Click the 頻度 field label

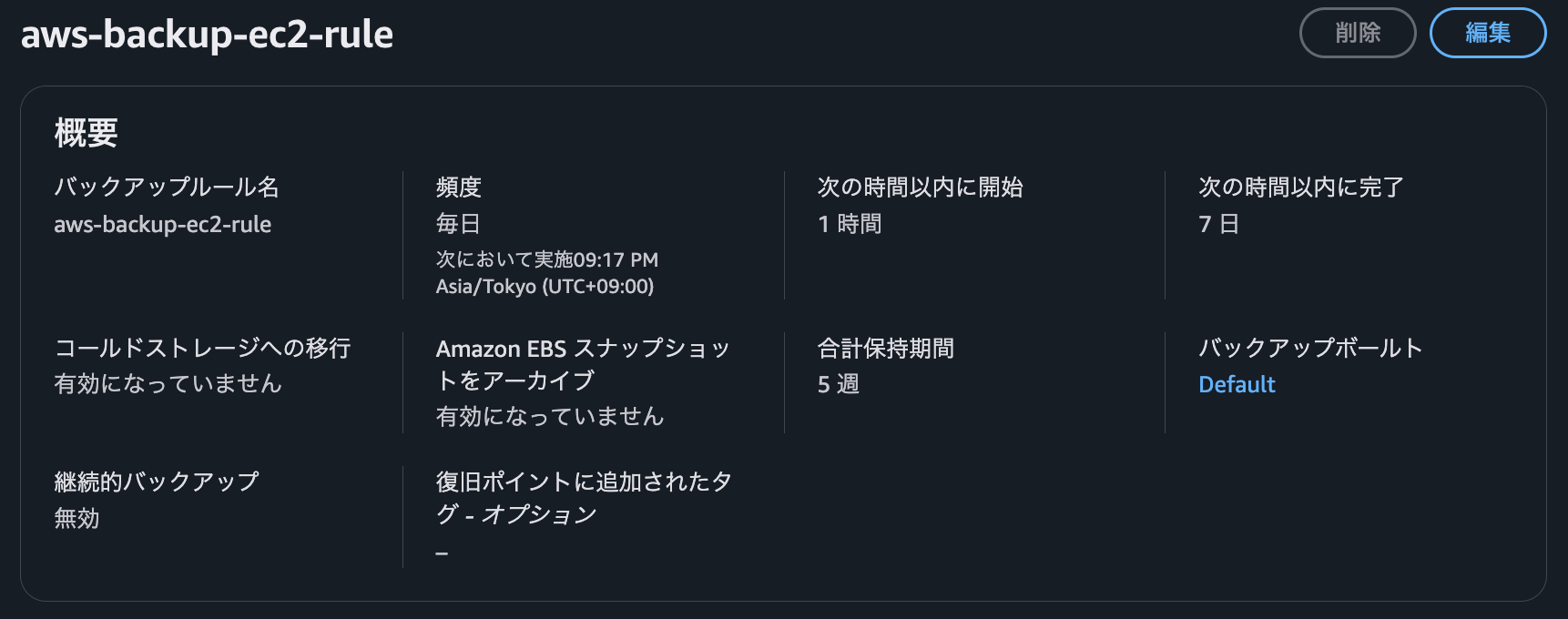click(x=459, y=188)
